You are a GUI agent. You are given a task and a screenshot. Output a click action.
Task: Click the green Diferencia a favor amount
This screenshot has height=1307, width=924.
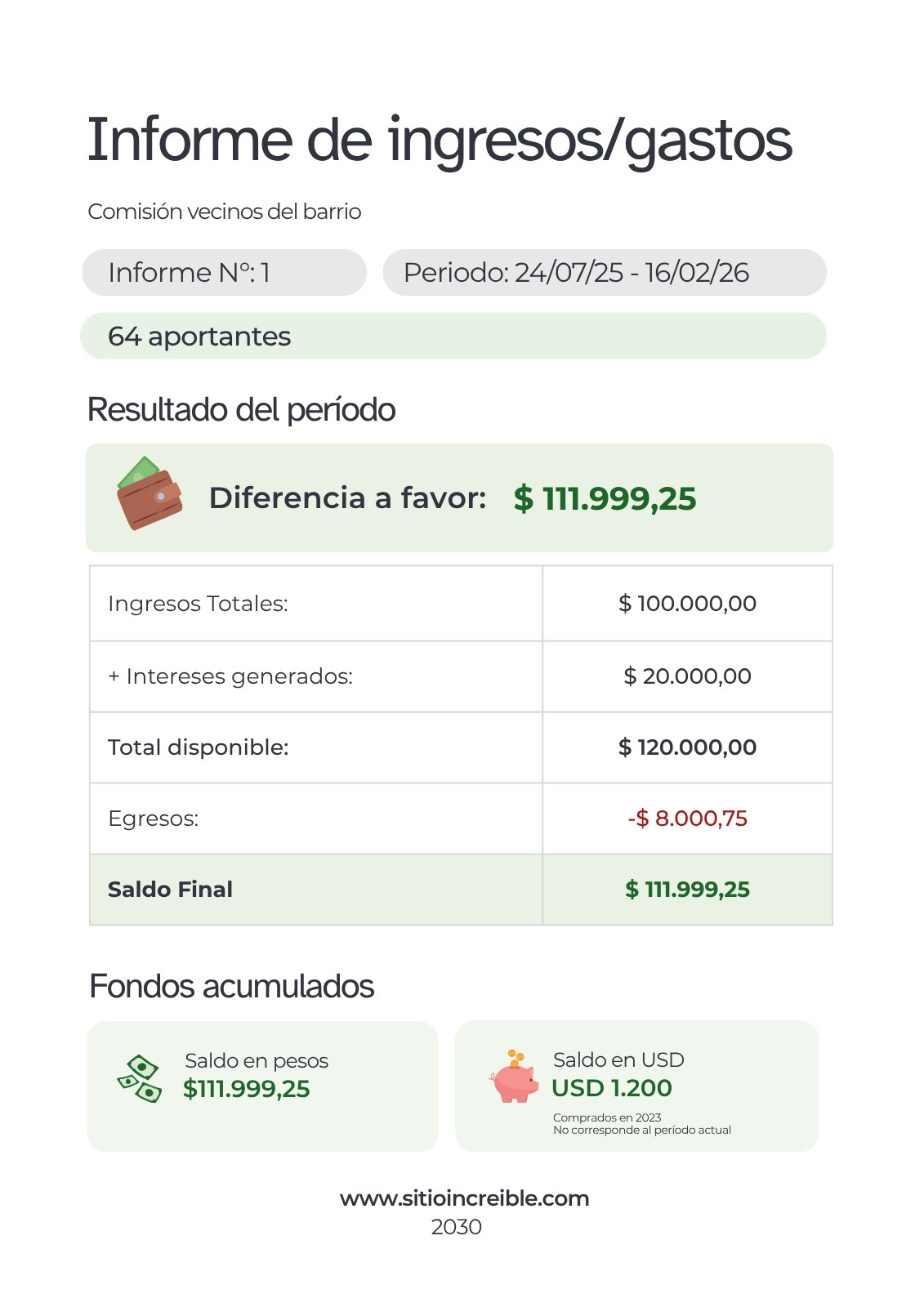pos(605,498)
